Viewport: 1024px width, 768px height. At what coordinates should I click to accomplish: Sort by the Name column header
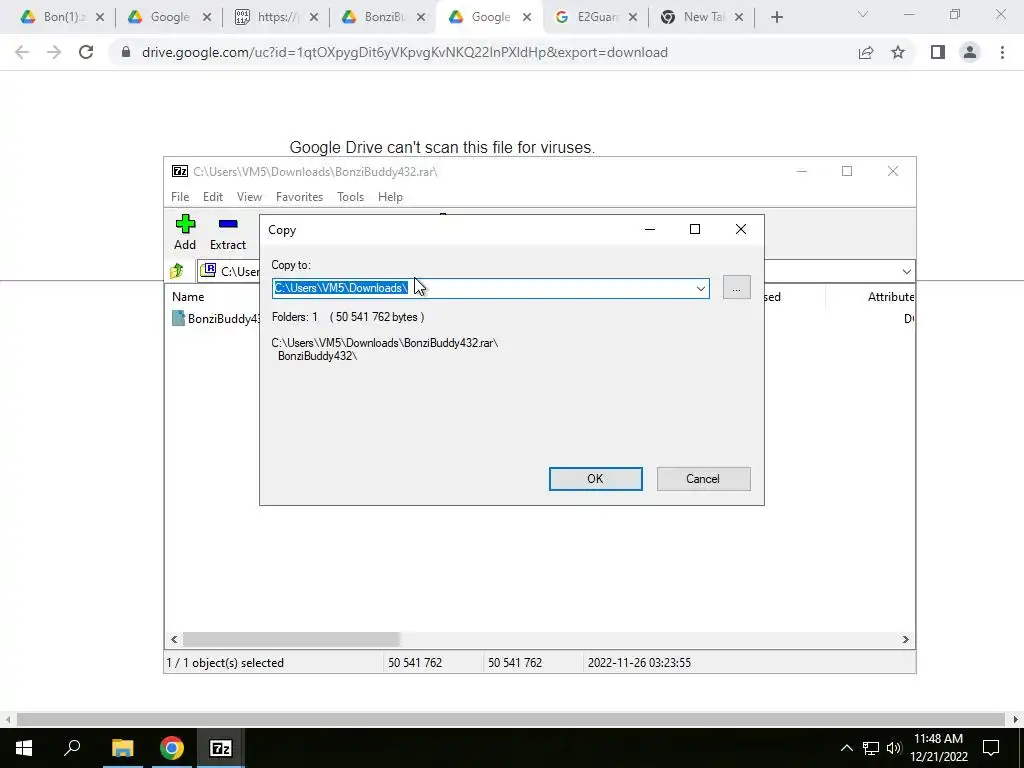pos(188,296)
